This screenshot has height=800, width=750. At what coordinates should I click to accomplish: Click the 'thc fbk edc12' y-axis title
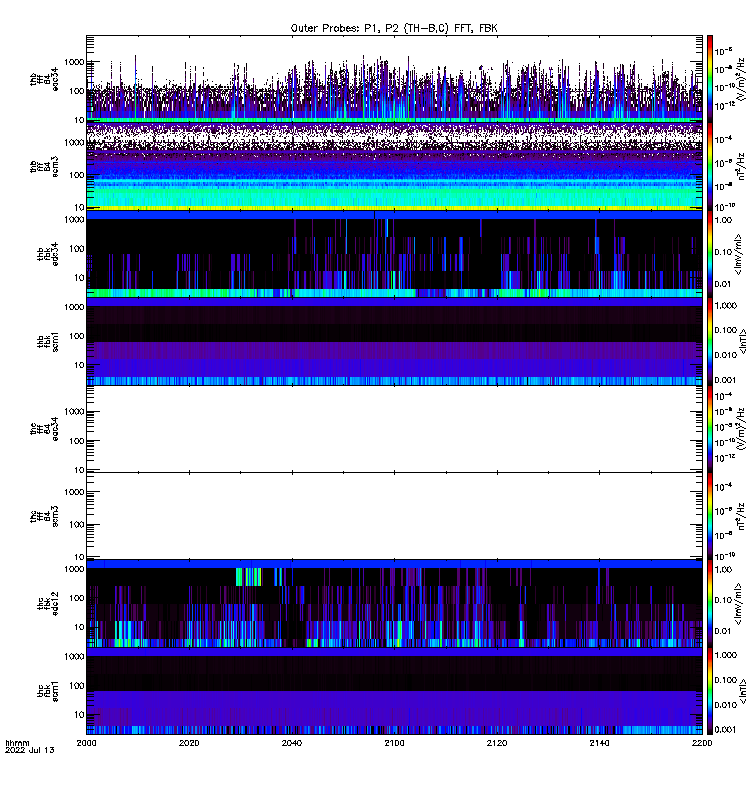coord(48,604)
